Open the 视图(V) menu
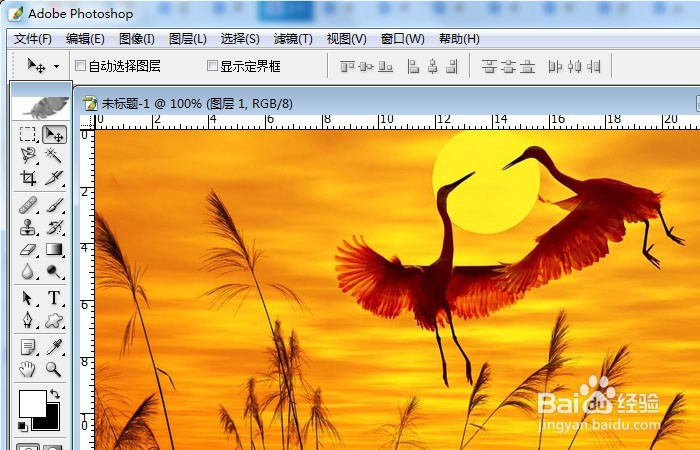 pyautogui.click(x=346, y=39)
